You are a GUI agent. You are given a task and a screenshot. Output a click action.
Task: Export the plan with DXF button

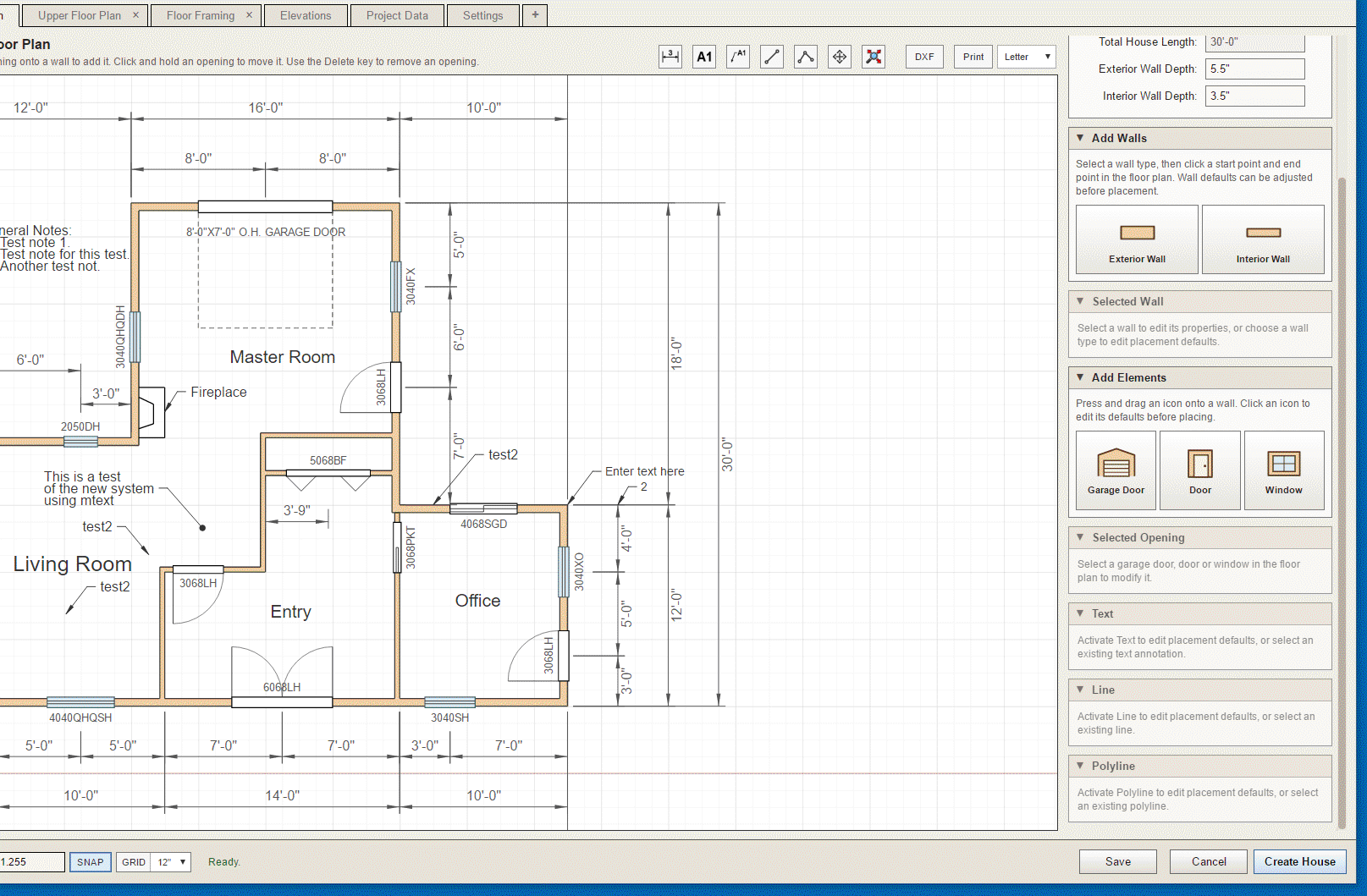[x=924, y=57]
